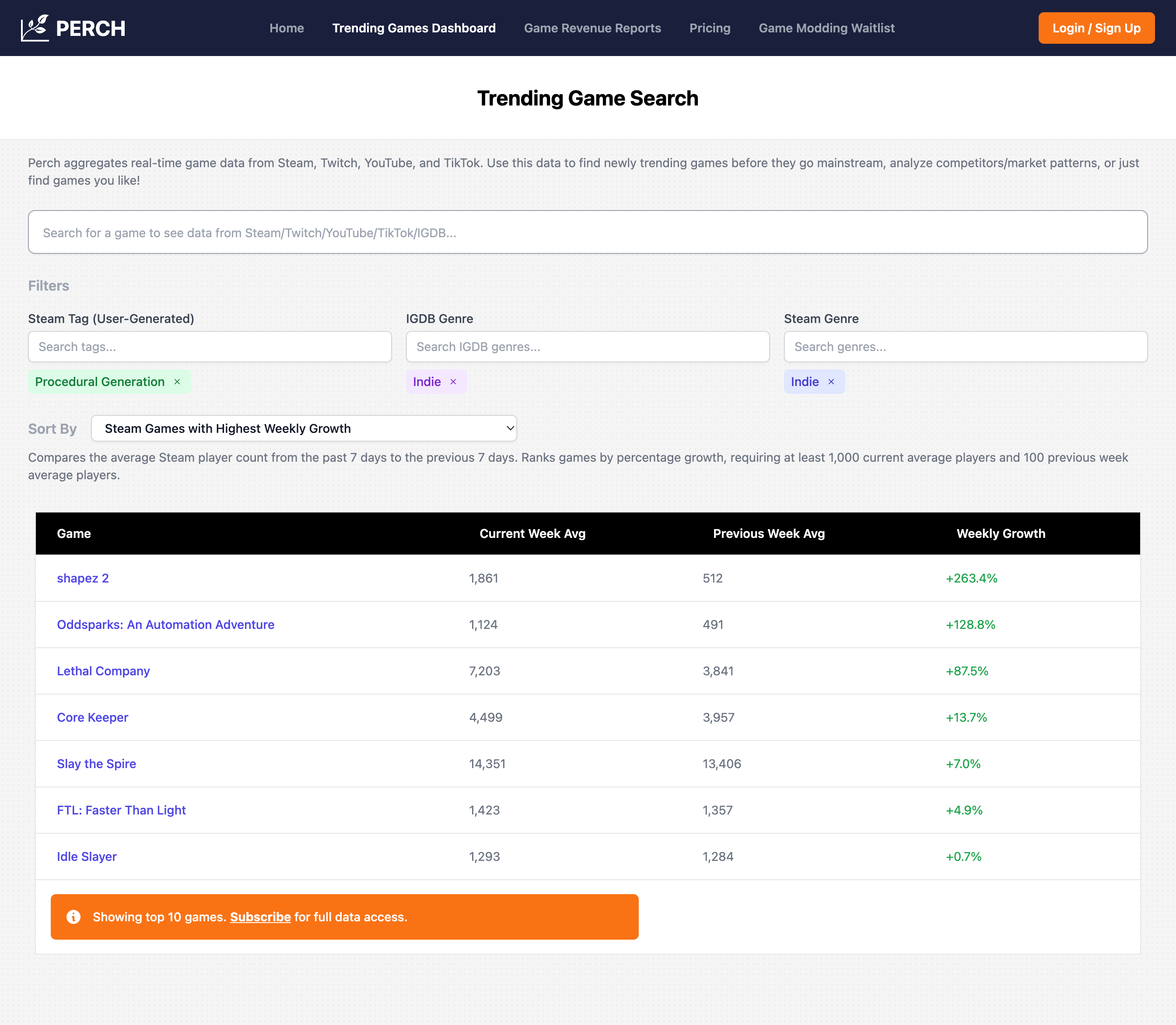Open the Idle Slayer game link
The height and width of the screenshot is (1025, 1176).
[x=87, y=856]
